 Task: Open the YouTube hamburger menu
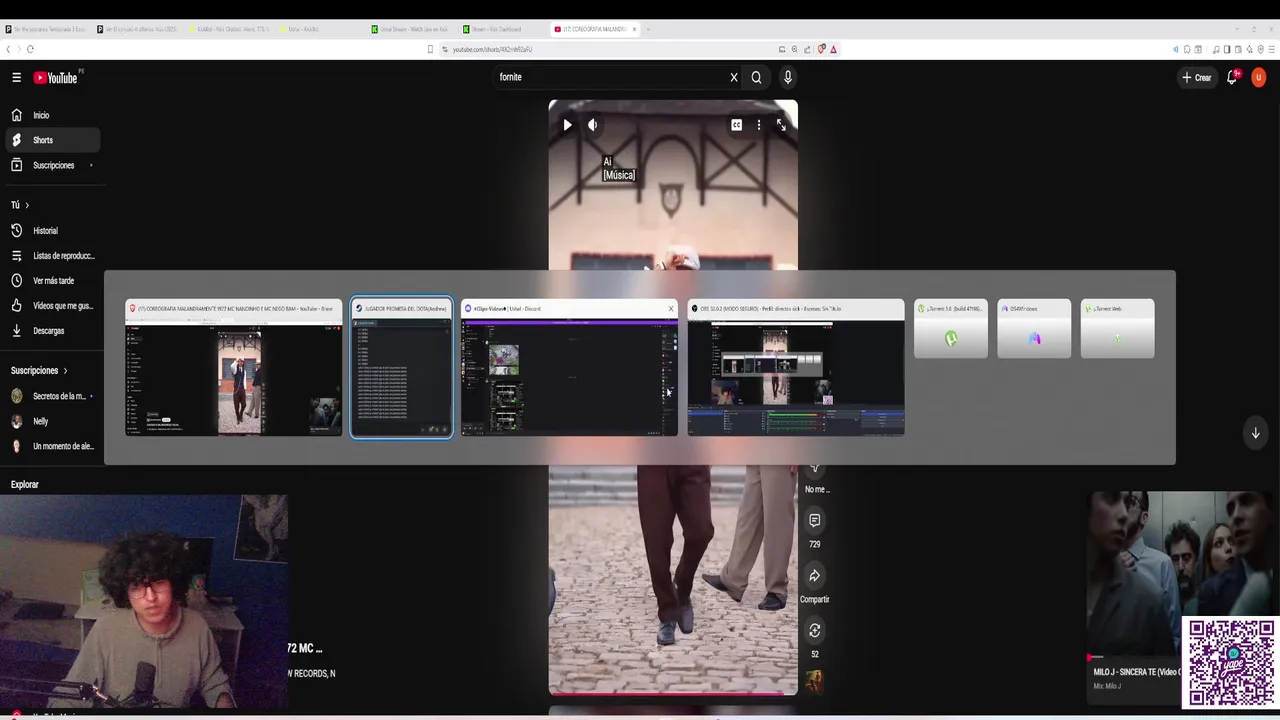coord(16,77)
